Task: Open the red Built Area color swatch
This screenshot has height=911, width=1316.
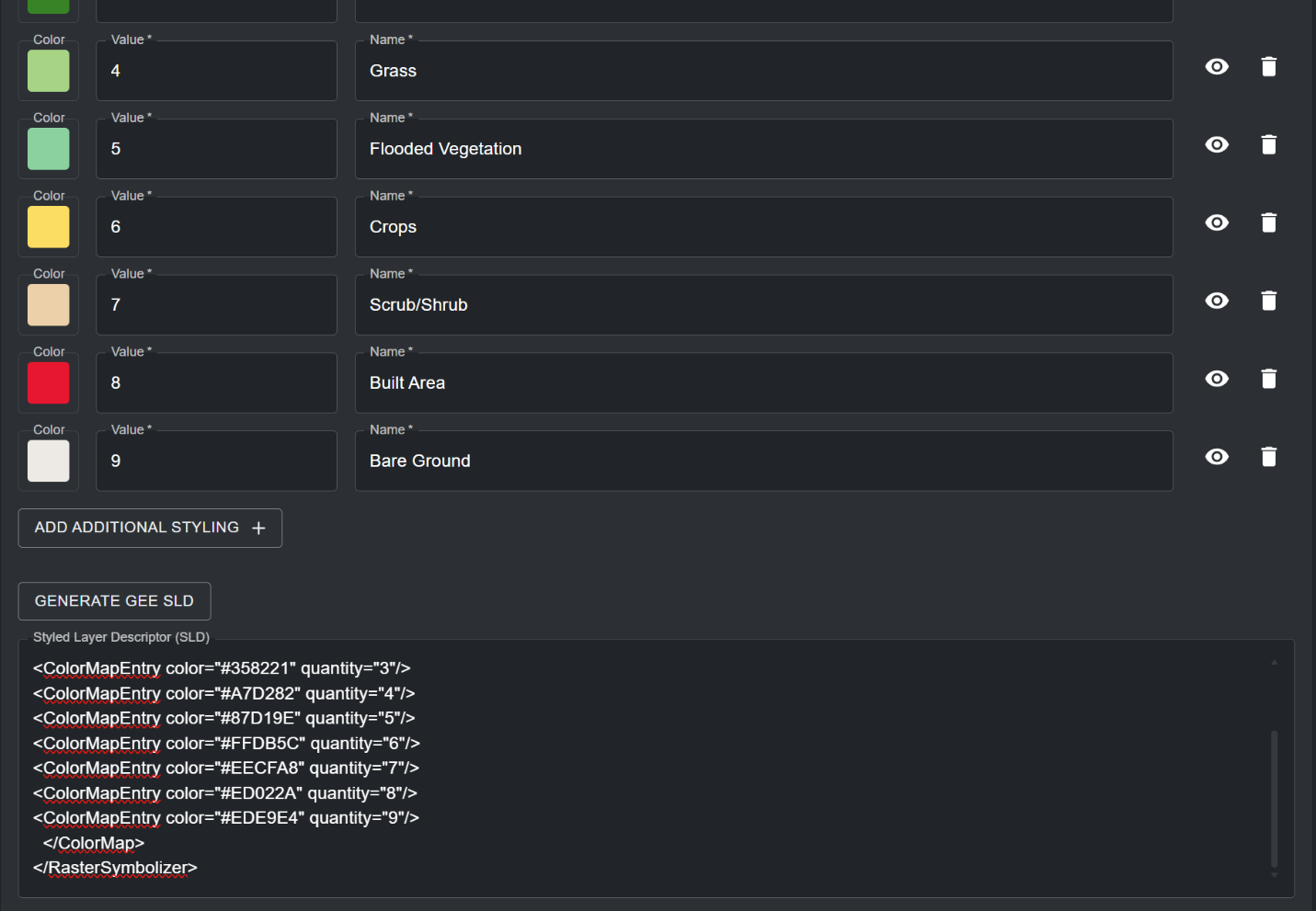Action: click(x=49, y=383)
